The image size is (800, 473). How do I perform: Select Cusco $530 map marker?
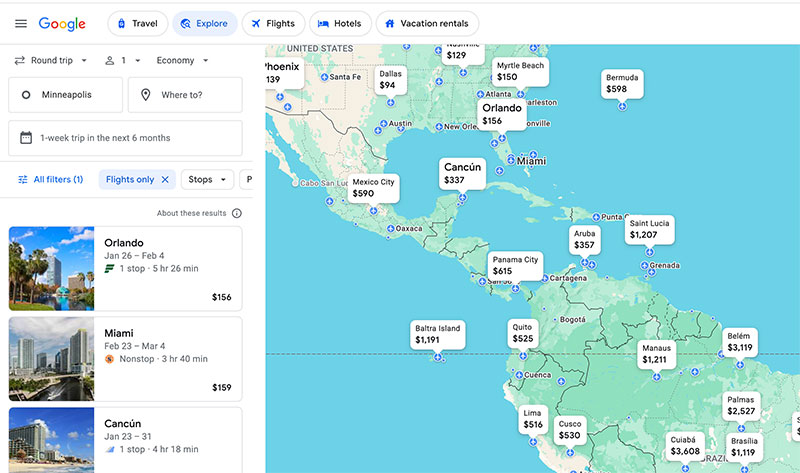click(x=569, y=430)
